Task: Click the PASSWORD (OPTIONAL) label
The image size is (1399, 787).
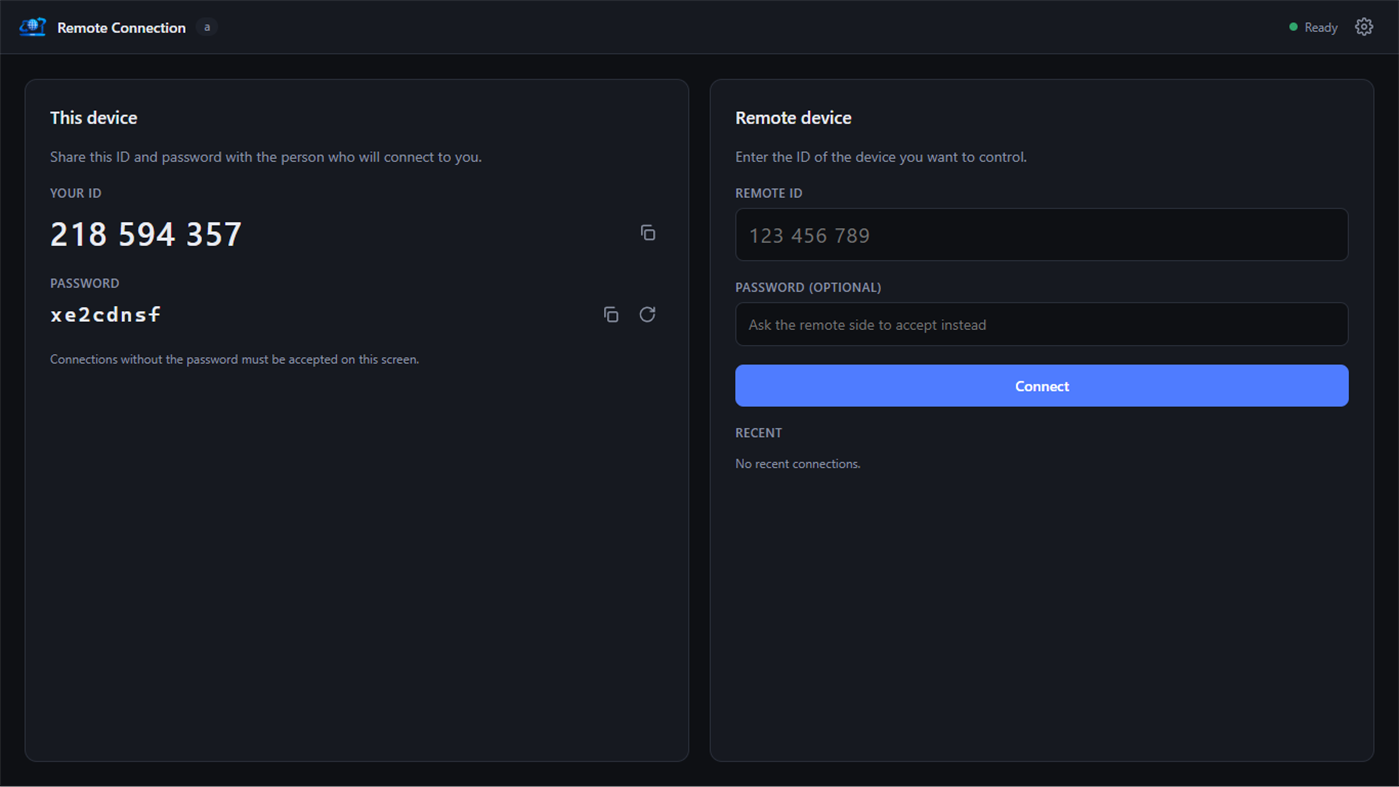Action: 808,287
